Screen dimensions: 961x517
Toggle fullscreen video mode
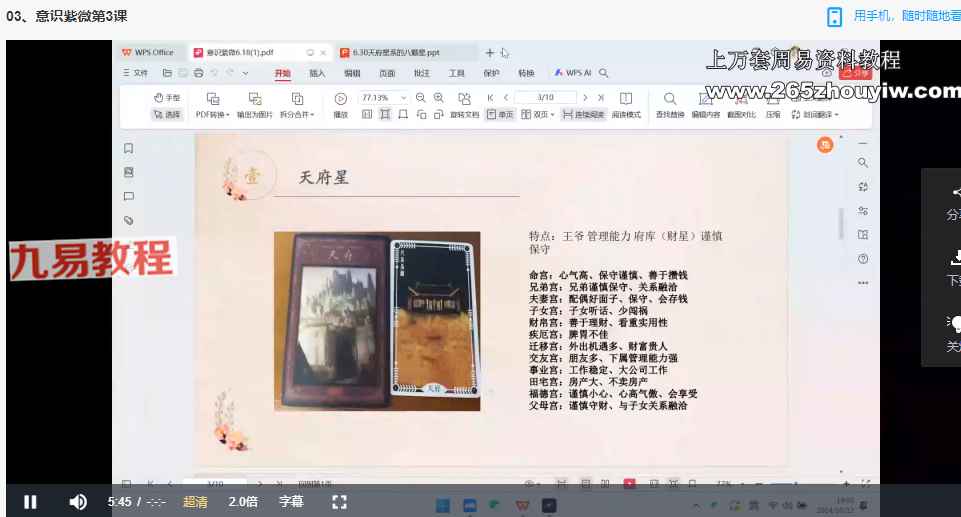coord(338,502)
